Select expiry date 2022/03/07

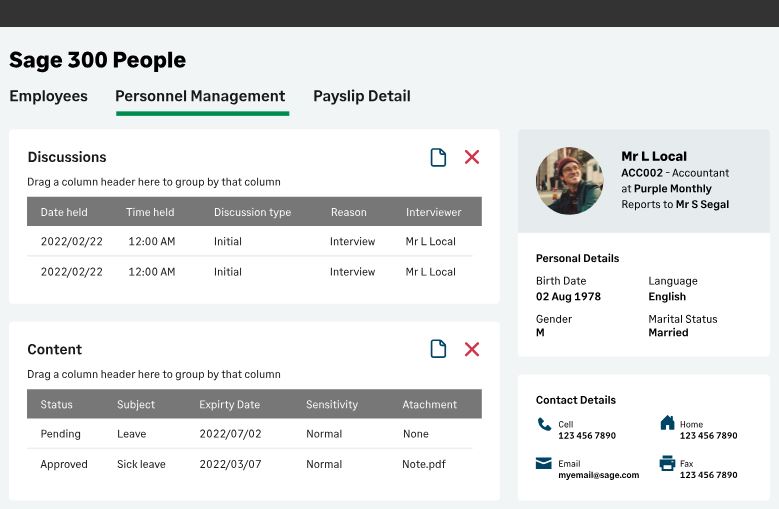230,464
